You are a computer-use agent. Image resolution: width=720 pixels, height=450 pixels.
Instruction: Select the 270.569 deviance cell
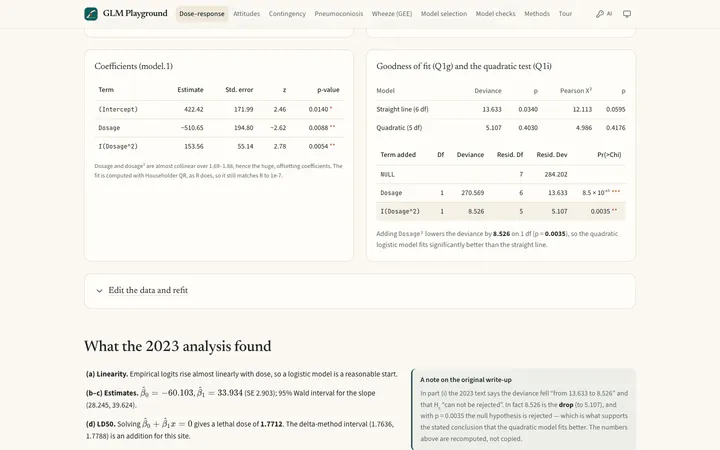click(x=472, y=193)
